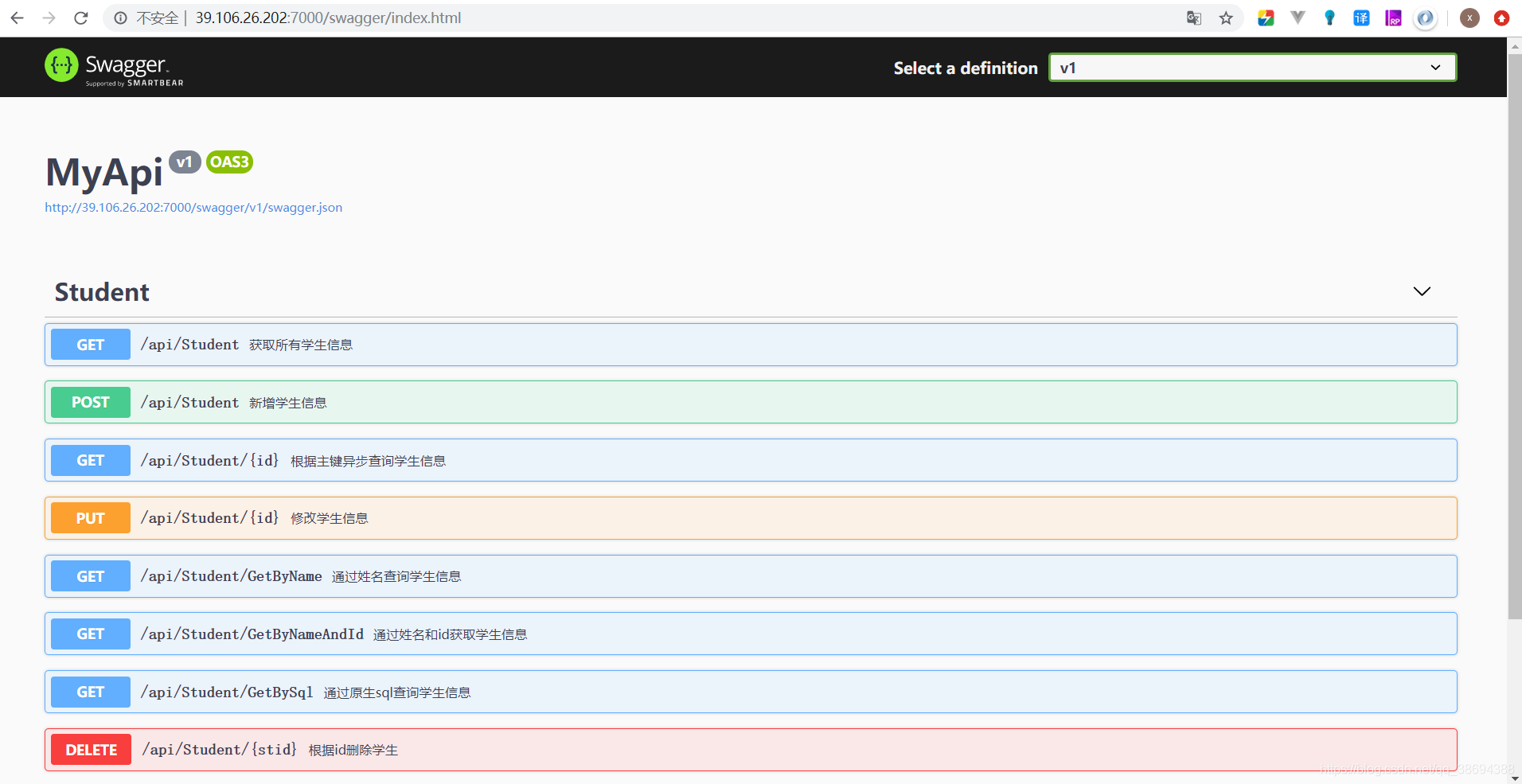The image size is (1522, 784).
Task: Click the MyApi title heading
Action: (x=104, y=172)
